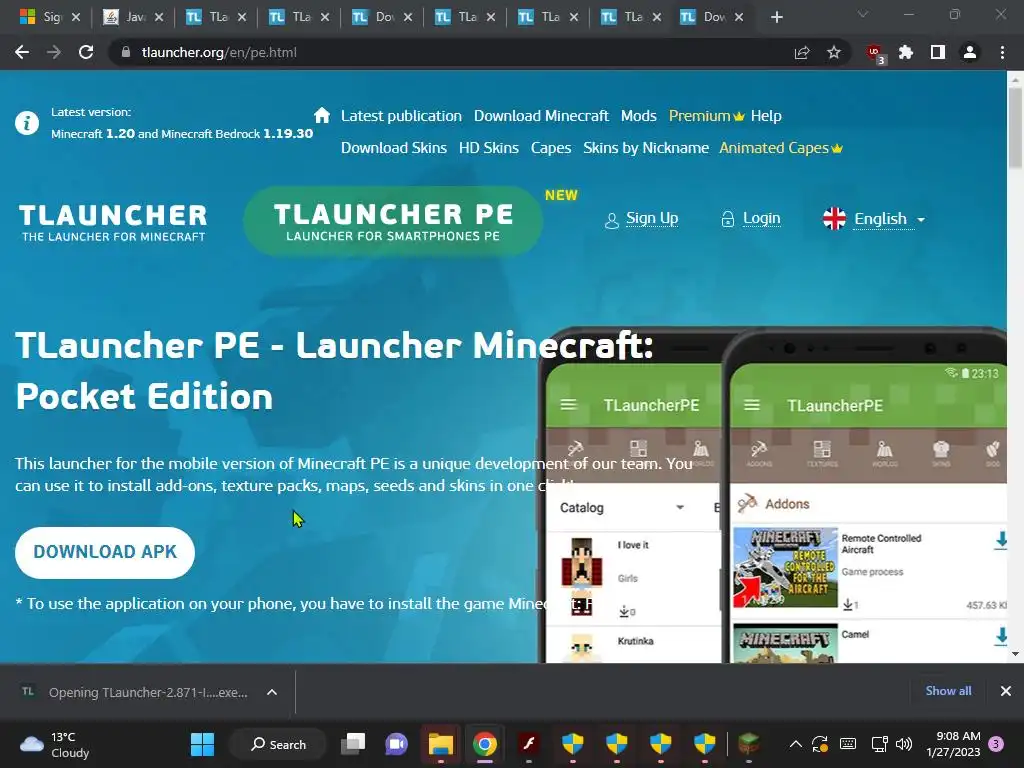Open File Explorer from taskbar
Screen dimensions: 1024x768
coord(441,744)
